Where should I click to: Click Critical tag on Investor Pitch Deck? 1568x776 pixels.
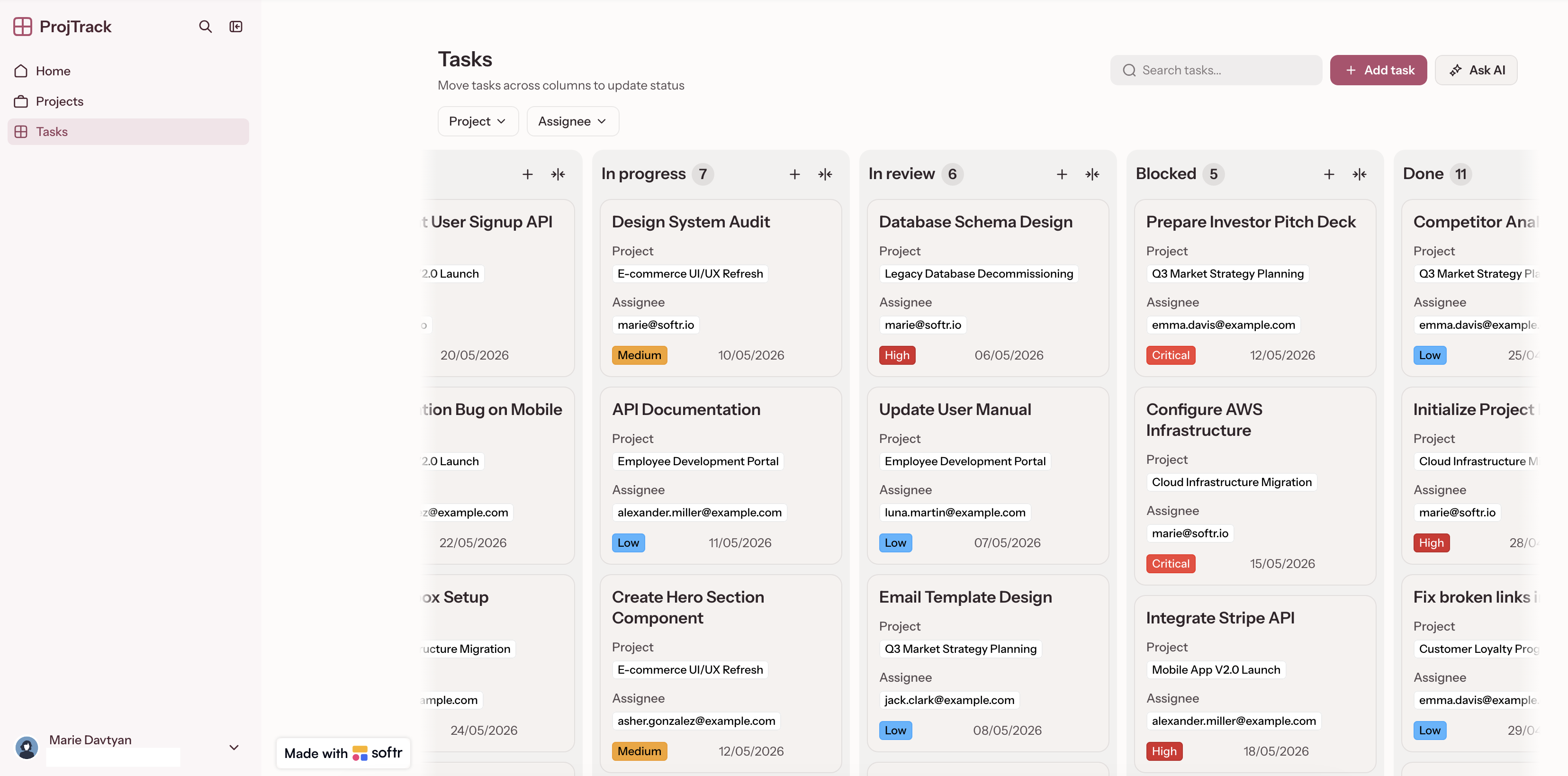(x=1170, y=355)
